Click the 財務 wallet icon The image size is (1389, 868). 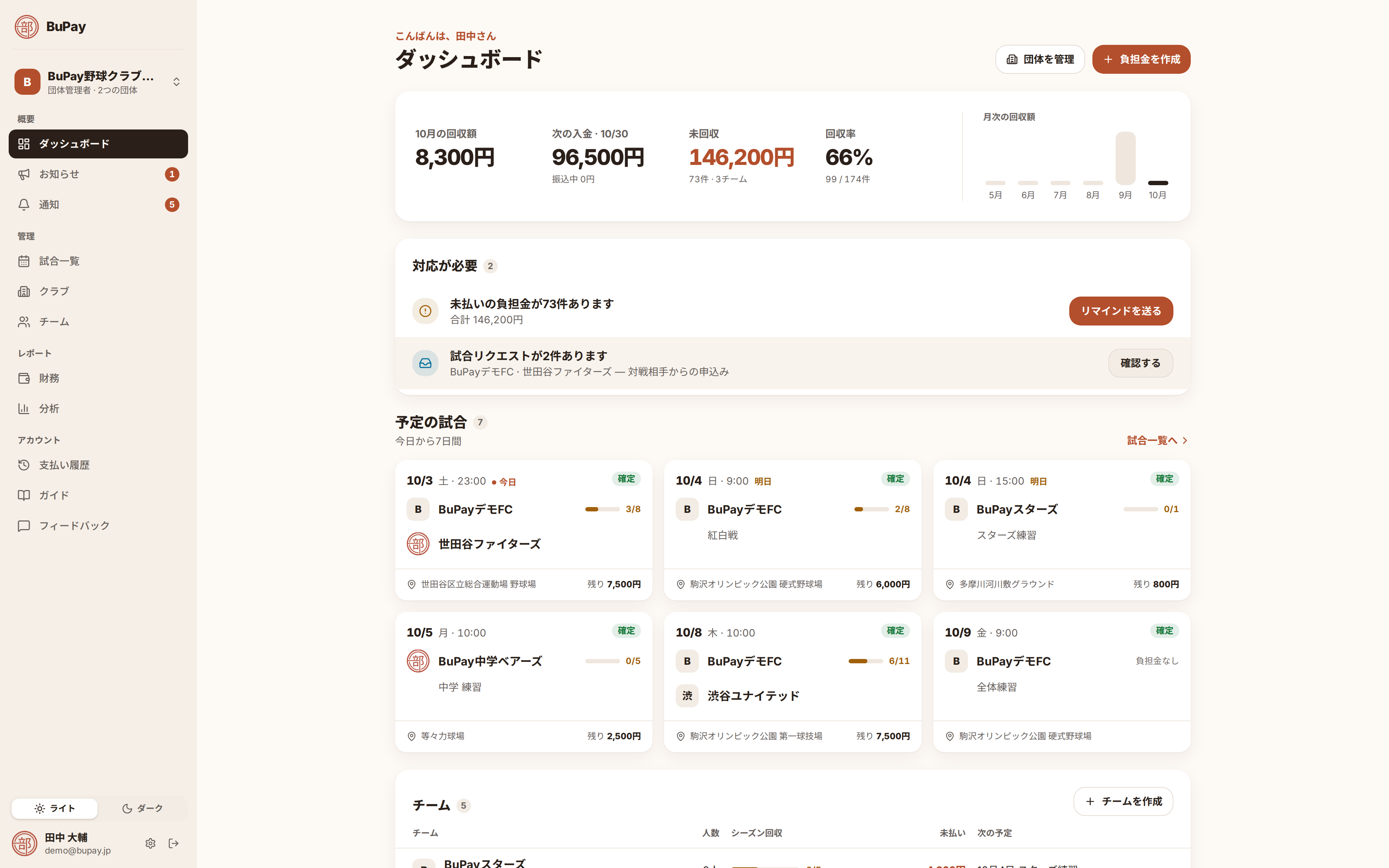click(24, 378)
